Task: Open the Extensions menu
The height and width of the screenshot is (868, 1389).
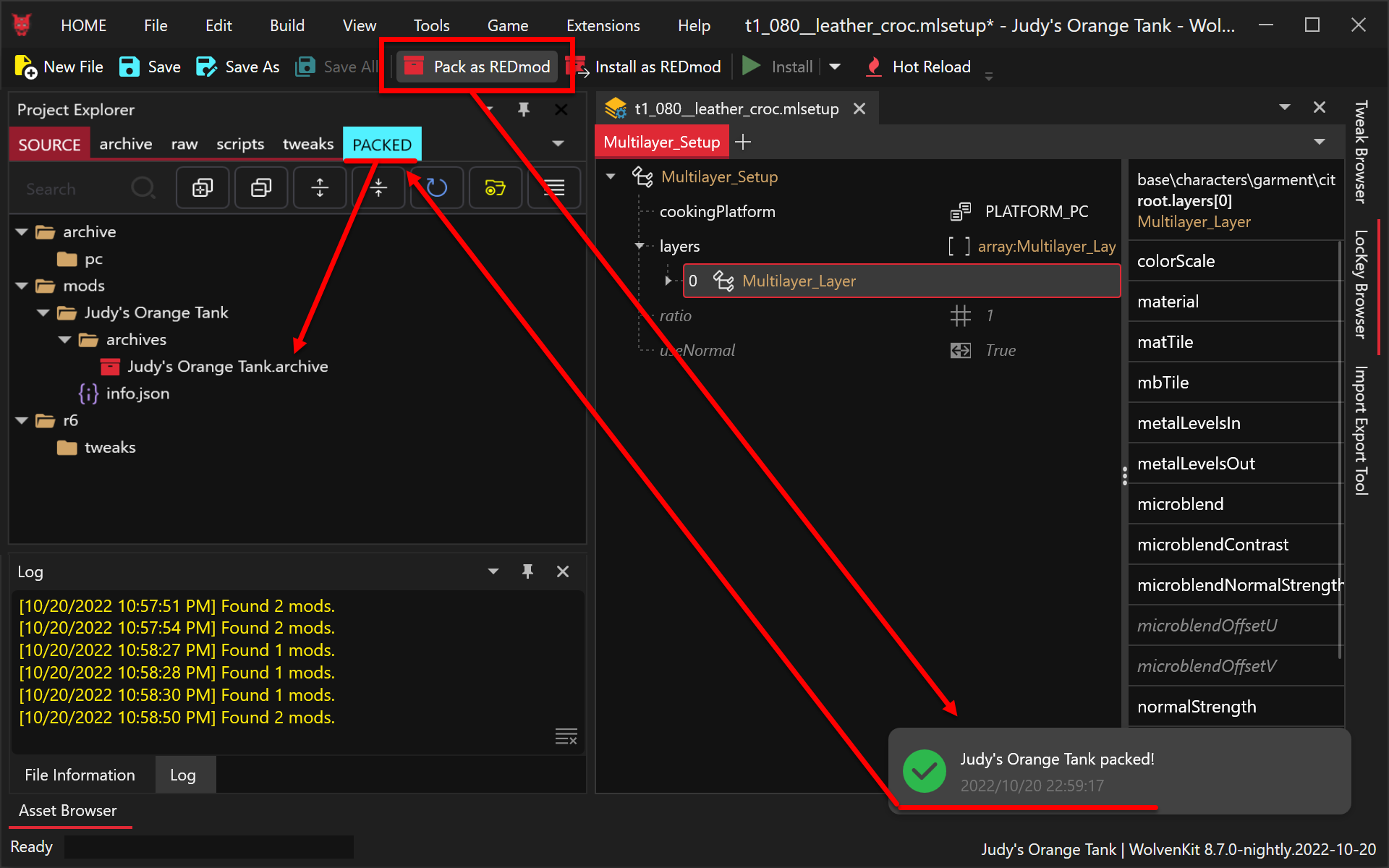Action: [603, 25]
